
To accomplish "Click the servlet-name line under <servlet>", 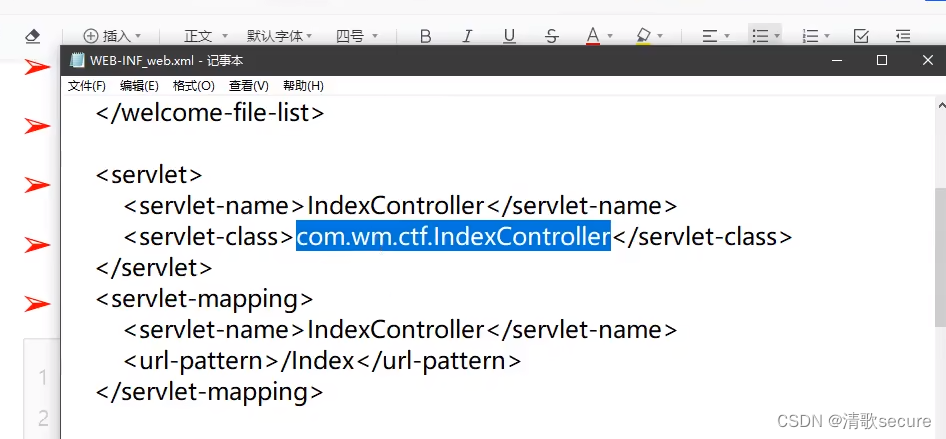I will click(401, 206).
